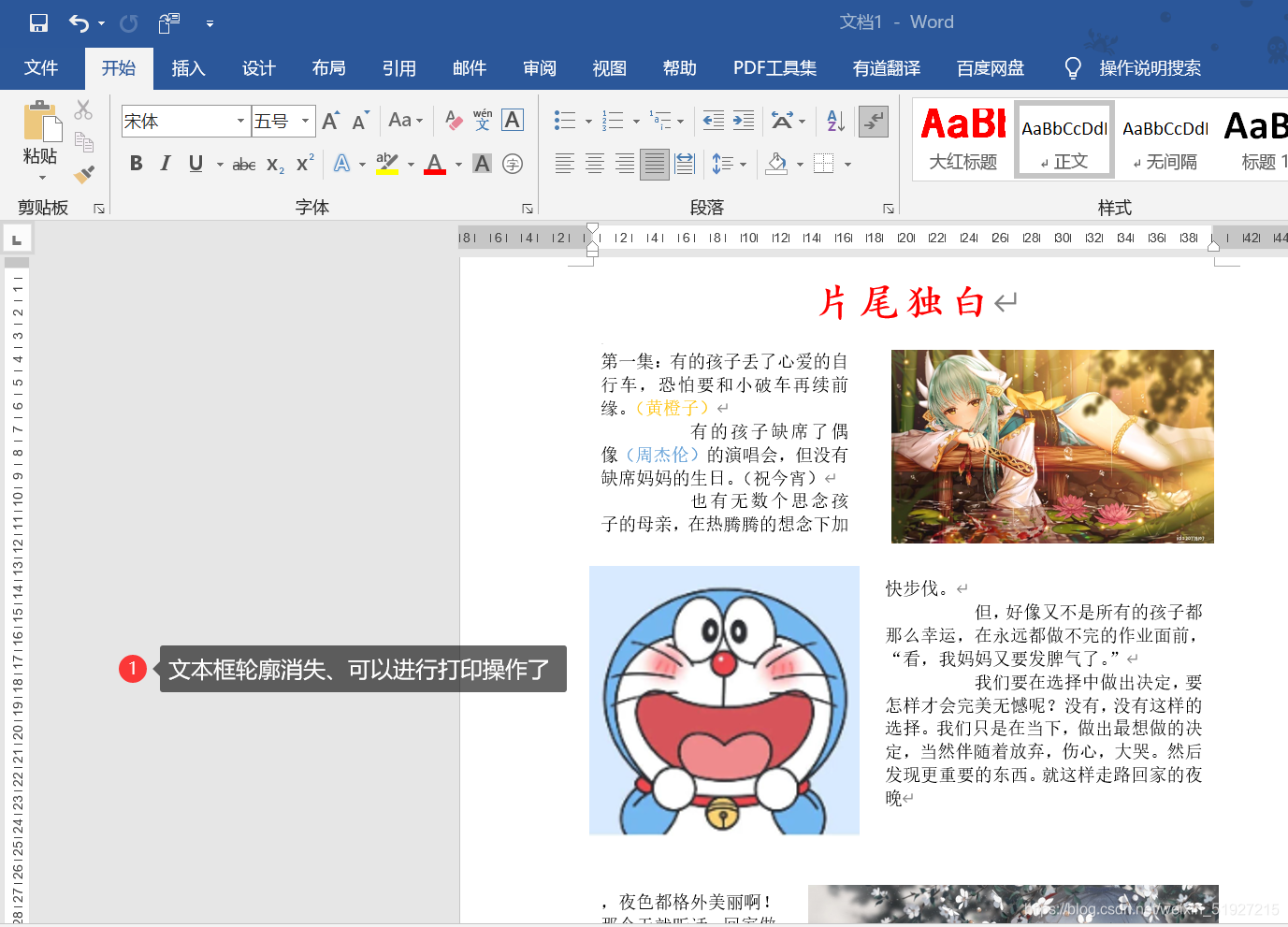The height and width of the screenshot is (927, 1288).
Task: Toggle show/hide paragraph marks
Action: point(874,120)
